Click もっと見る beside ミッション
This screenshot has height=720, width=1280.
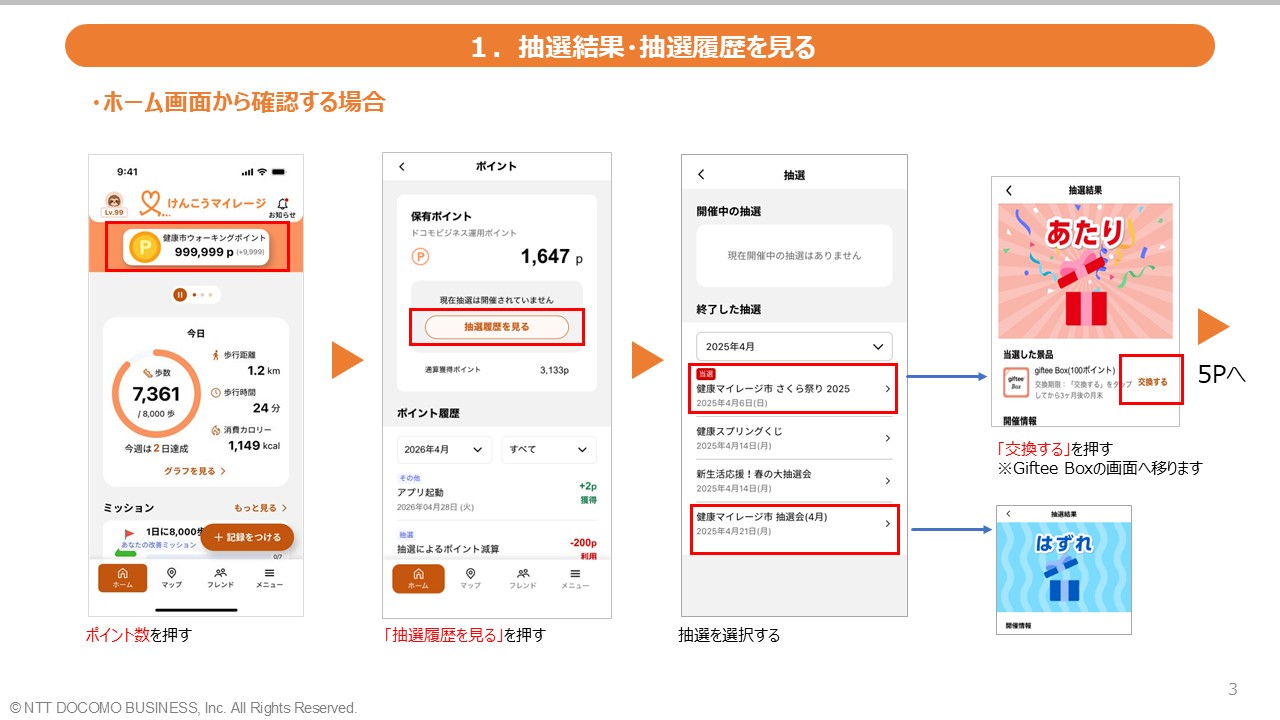click(260, 508)
